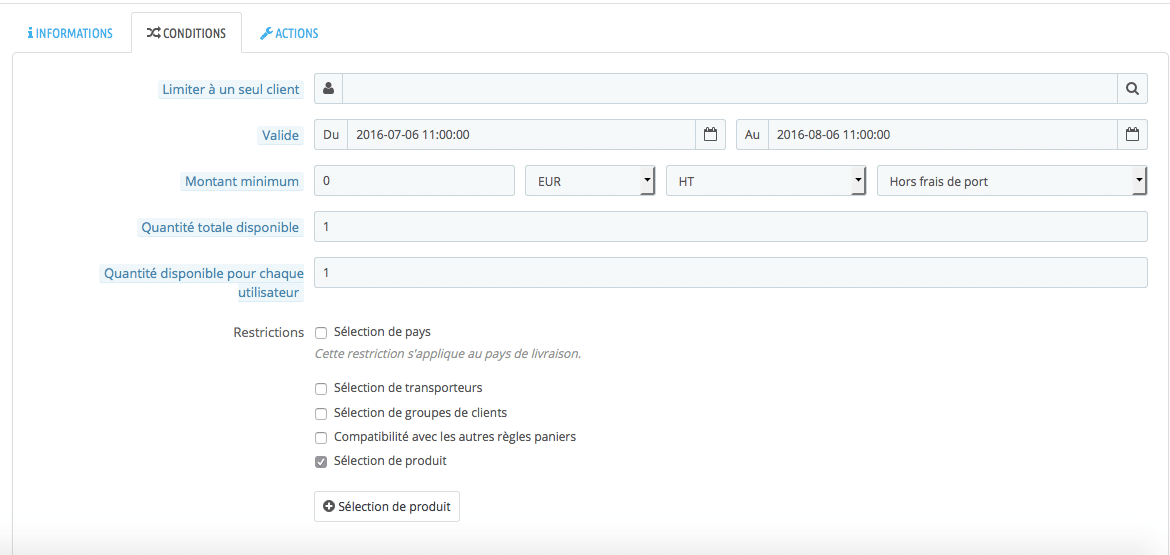Click the wrench icon on Actions tab
This screenshot has height=555, width=1170.
tap(266, 33)
